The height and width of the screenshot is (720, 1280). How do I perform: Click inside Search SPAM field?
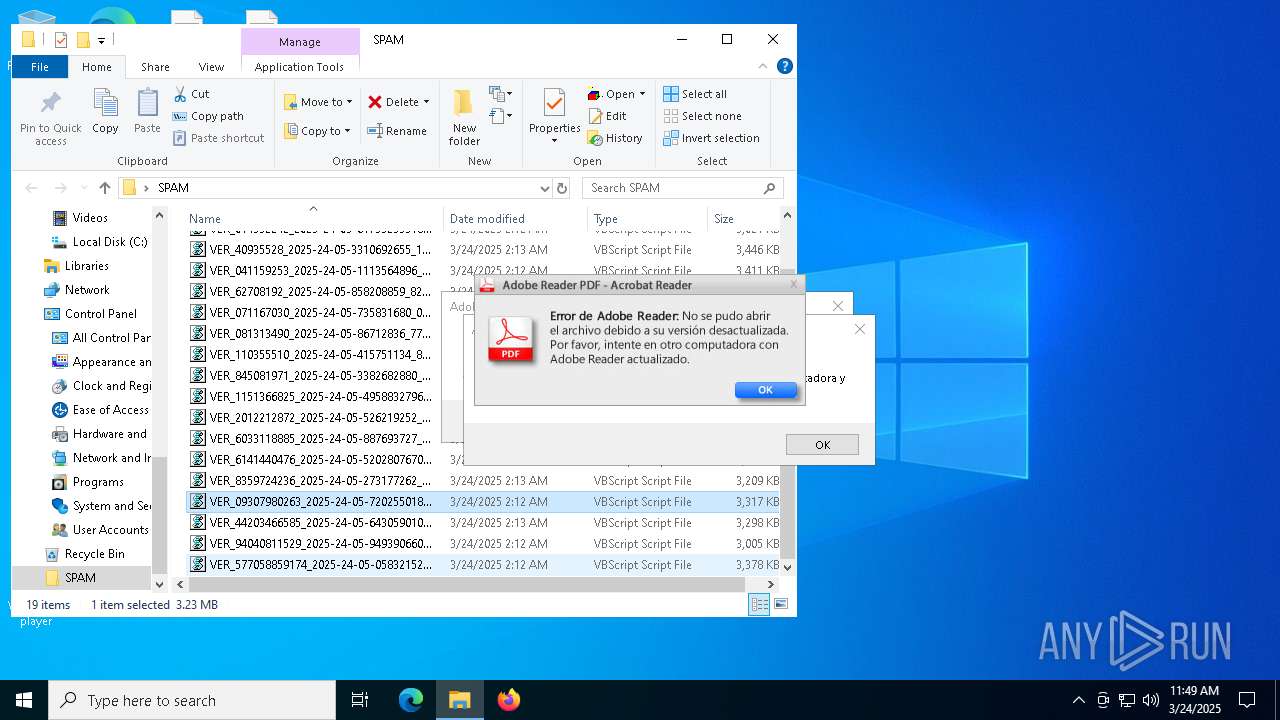coord(673,188)
